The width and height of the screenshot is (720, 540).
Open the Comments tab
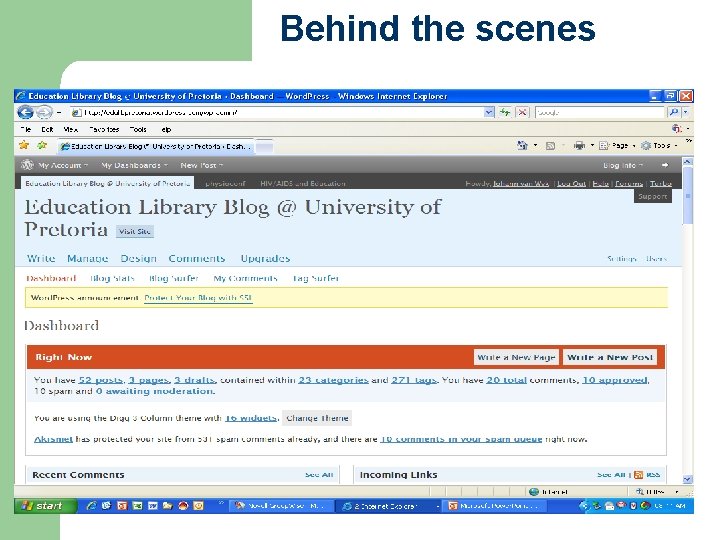(197, 259)
